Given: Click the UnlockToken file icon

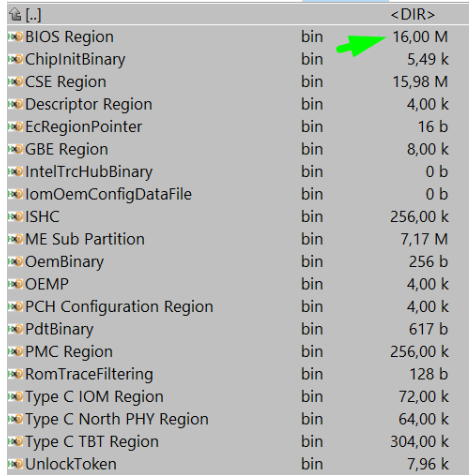Looking at the screenshot, I should click(x=15, y=464).
